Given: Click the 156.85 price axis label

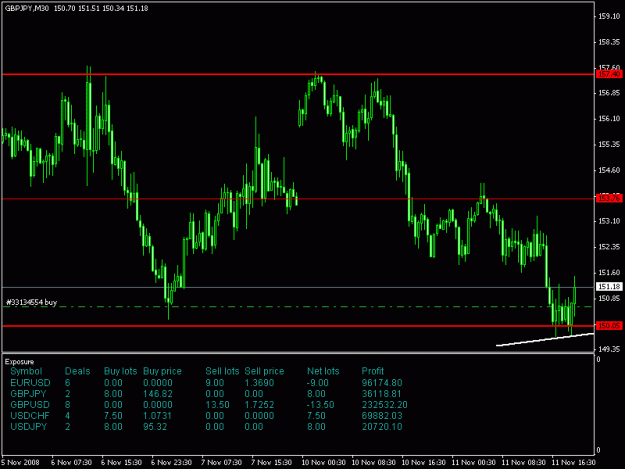Looking at the screenshot, I should click(609, 93).
